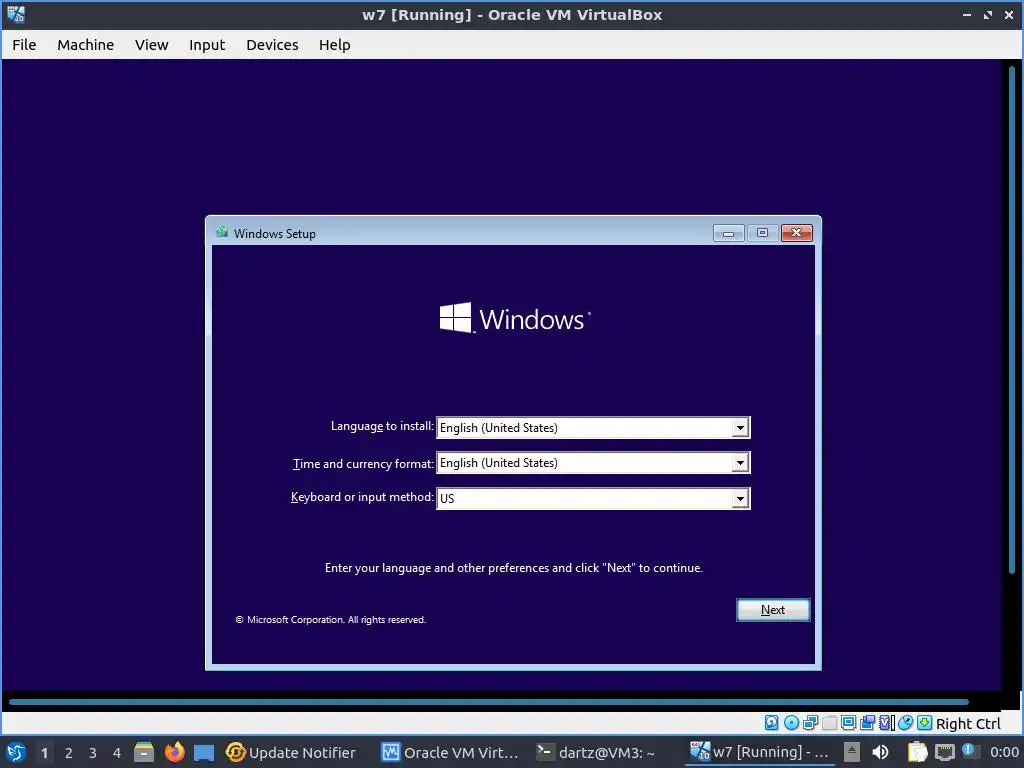The image size is (1024, 768).
Task: Open the volume speaker tray icon
Action: tap(880, 752)
